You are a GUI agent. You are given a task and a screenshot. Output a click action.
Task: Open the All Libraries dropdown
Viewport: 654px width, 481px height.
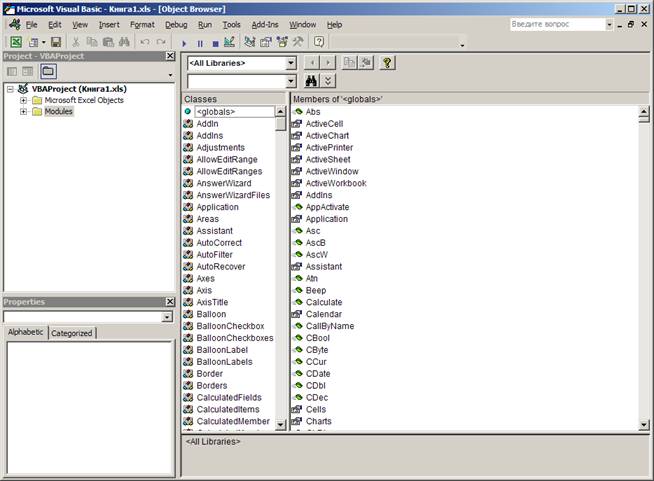[x=291, y=63]
